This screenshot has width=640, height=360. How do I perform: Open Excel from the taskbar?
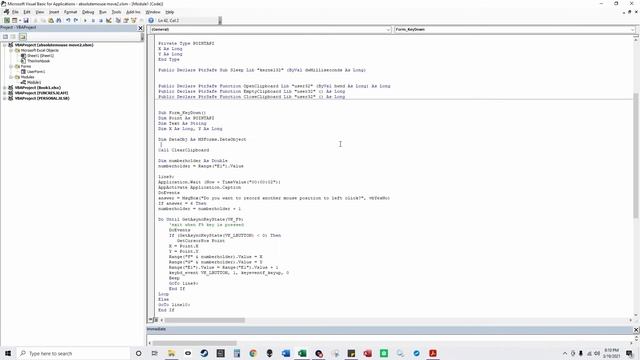[302, 353]
